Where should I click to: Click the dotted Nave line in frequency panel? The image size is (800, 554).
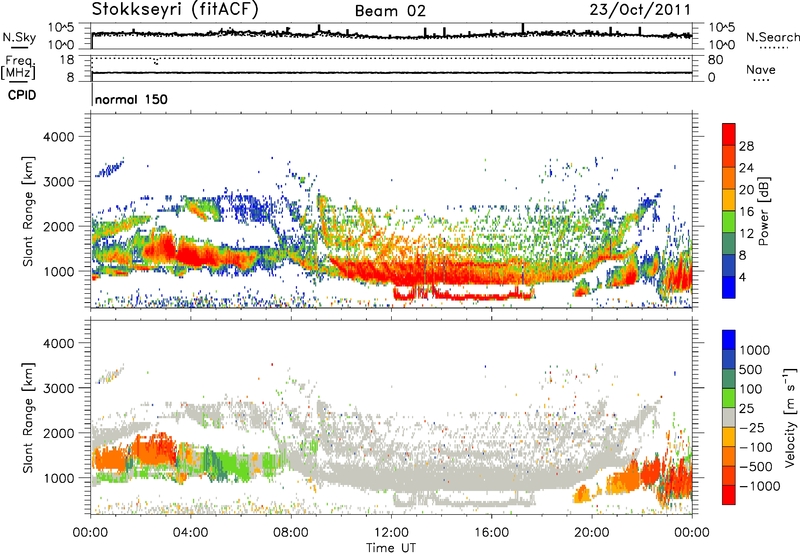click(391, 58)
